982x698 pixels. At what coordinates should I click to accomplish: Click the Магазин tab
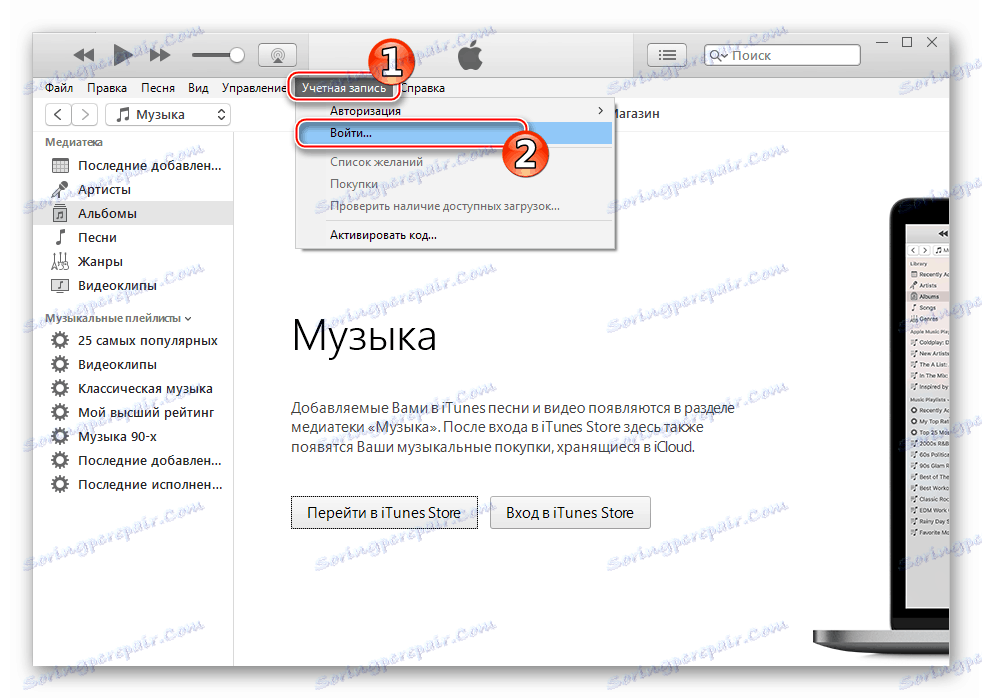coord(636,113)
